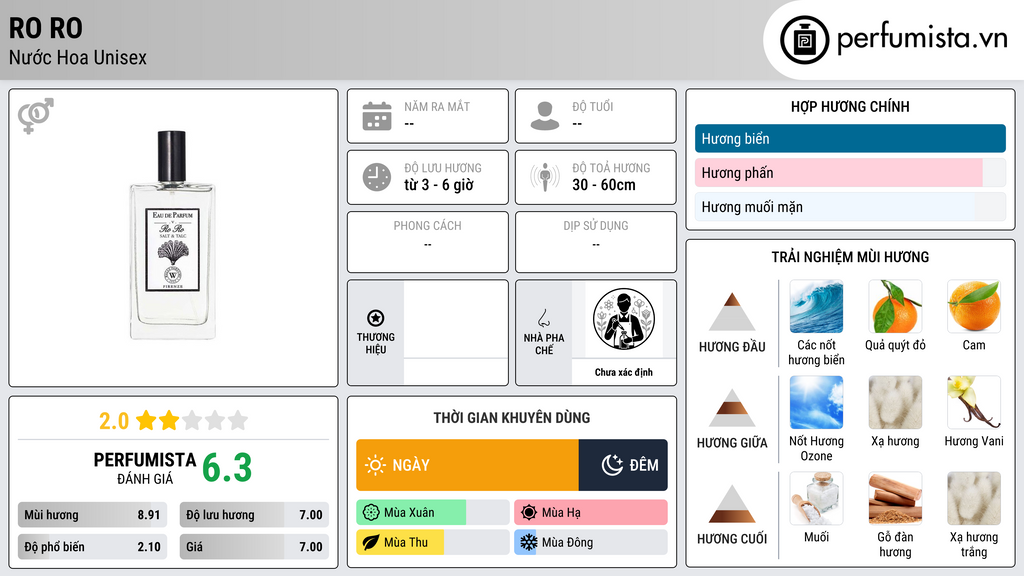Click the Mùa Thu season bar
The width and height of the screenshot is (1024, 576).
coord(433,542)
